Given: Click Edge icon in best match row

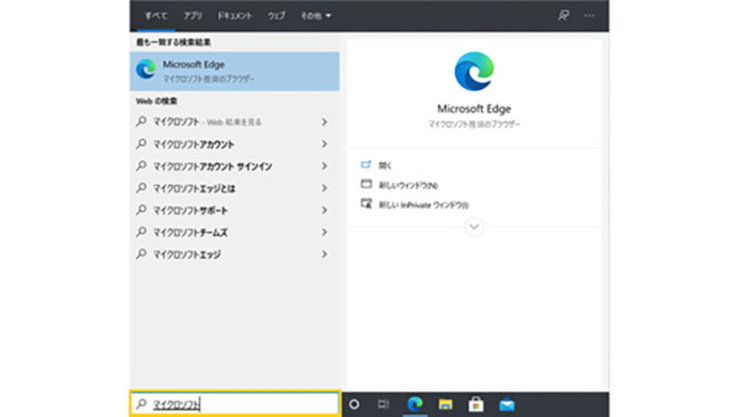Looking at the screenshot, I should (x=146, y=70).
